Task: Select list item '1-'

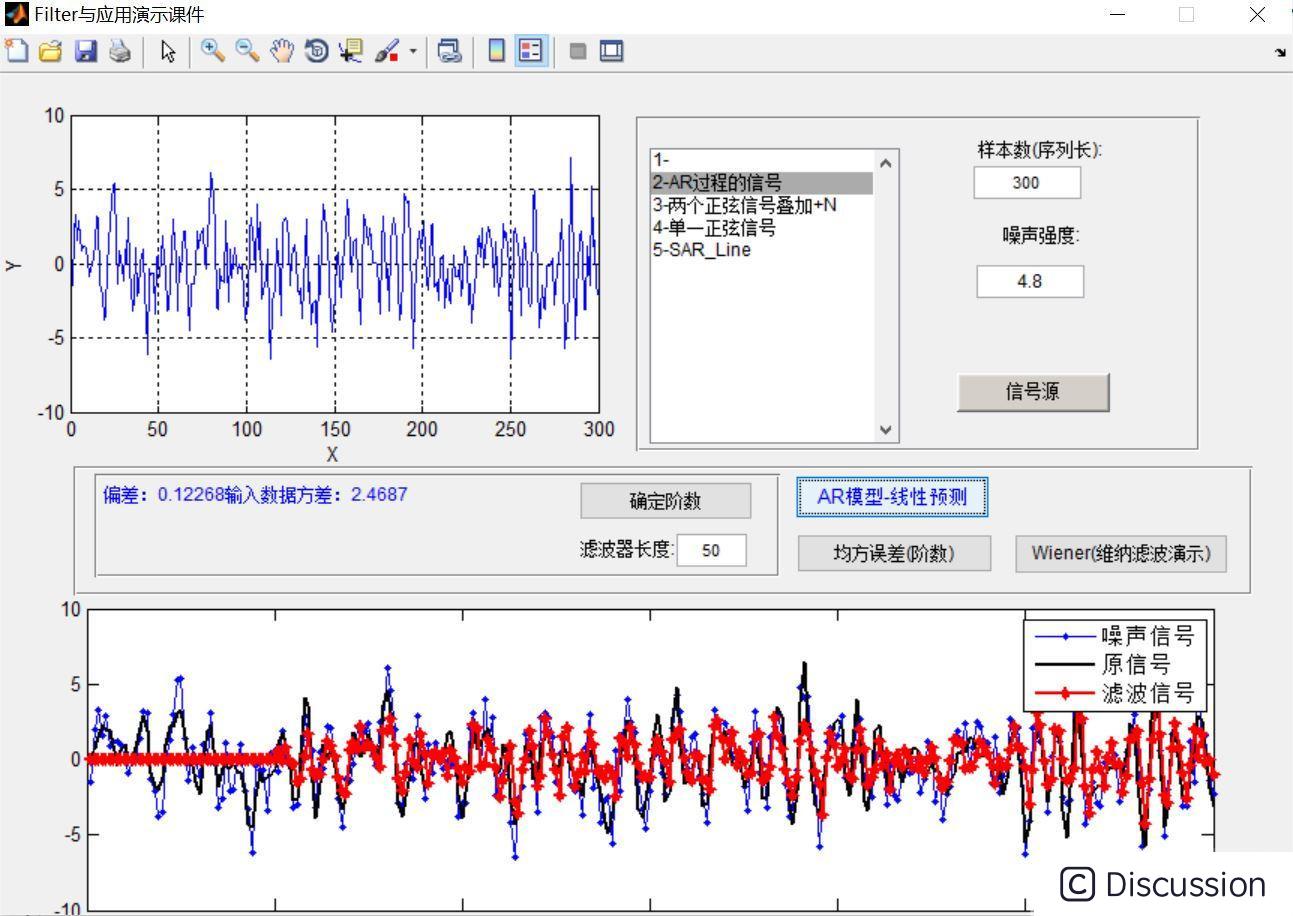Action: (763, 160)
